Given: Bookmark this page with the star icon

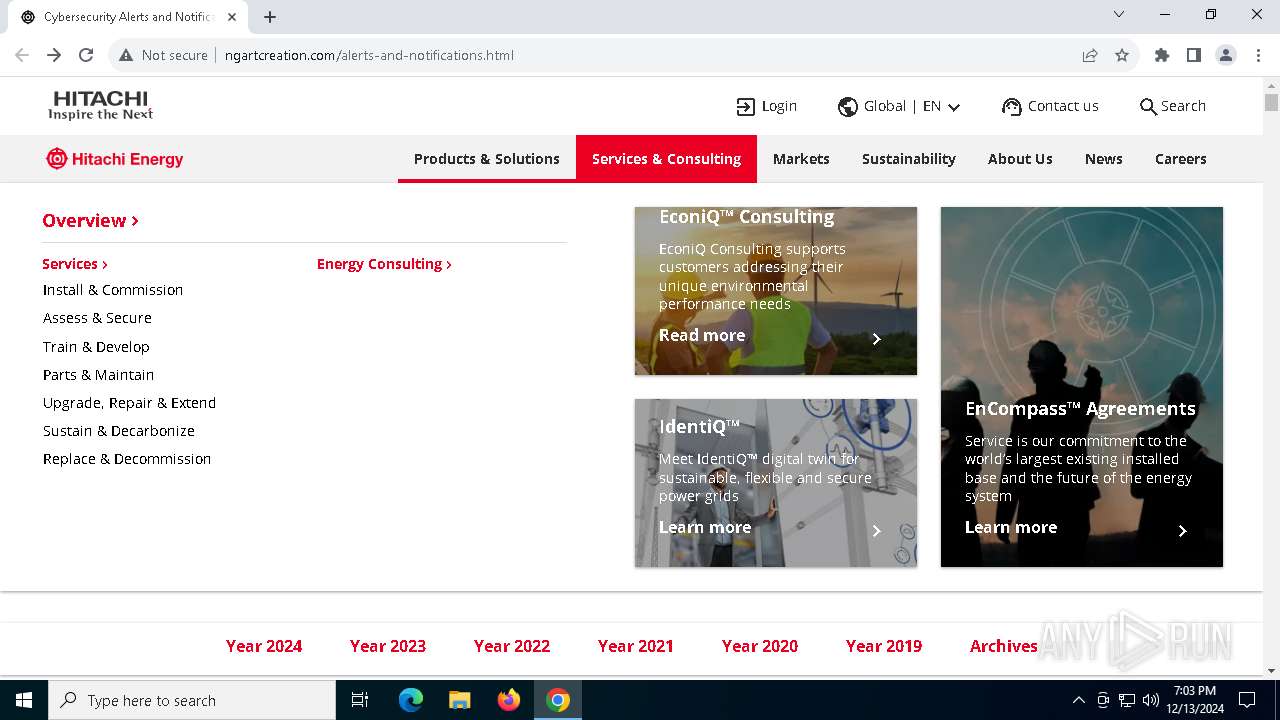Looking at the screenshot, I should point(1122,55).
